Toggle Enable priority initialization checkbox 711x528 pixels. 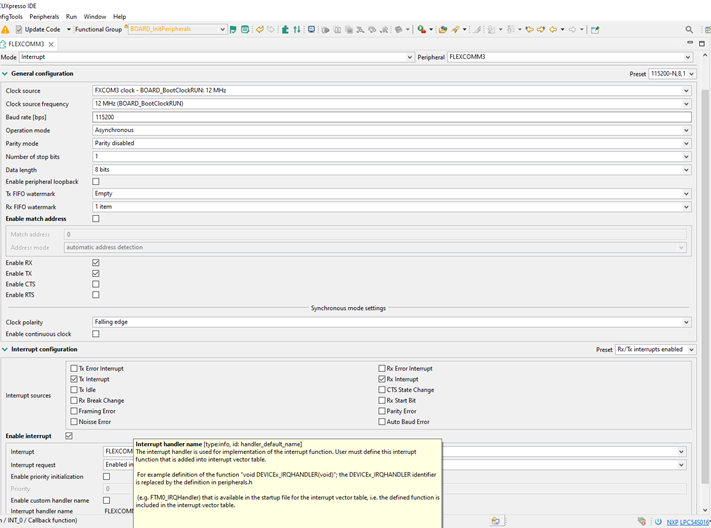pos(107,477)
